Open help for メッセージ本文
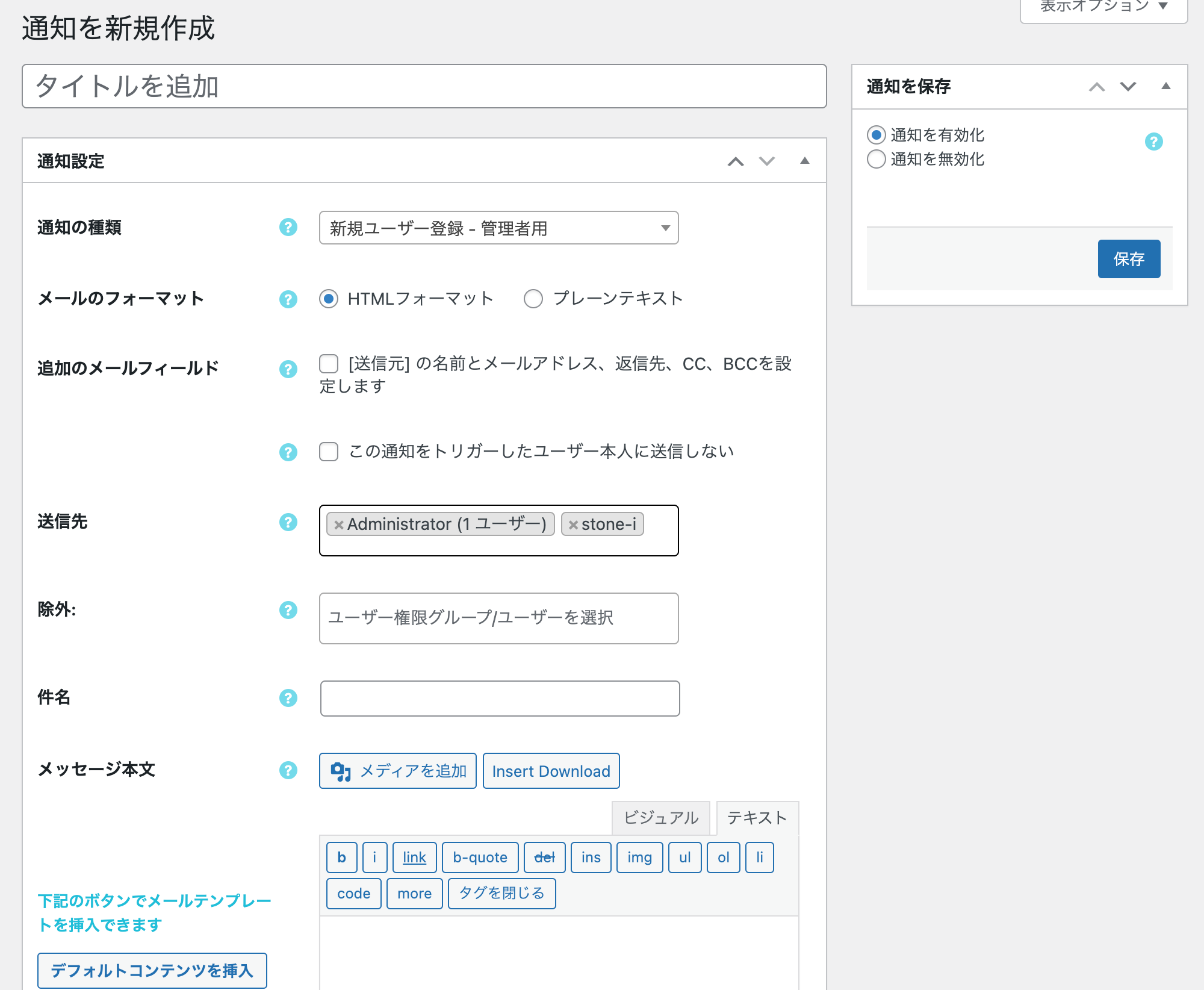Screen dimensions: 1204x990 pos(288,770)
